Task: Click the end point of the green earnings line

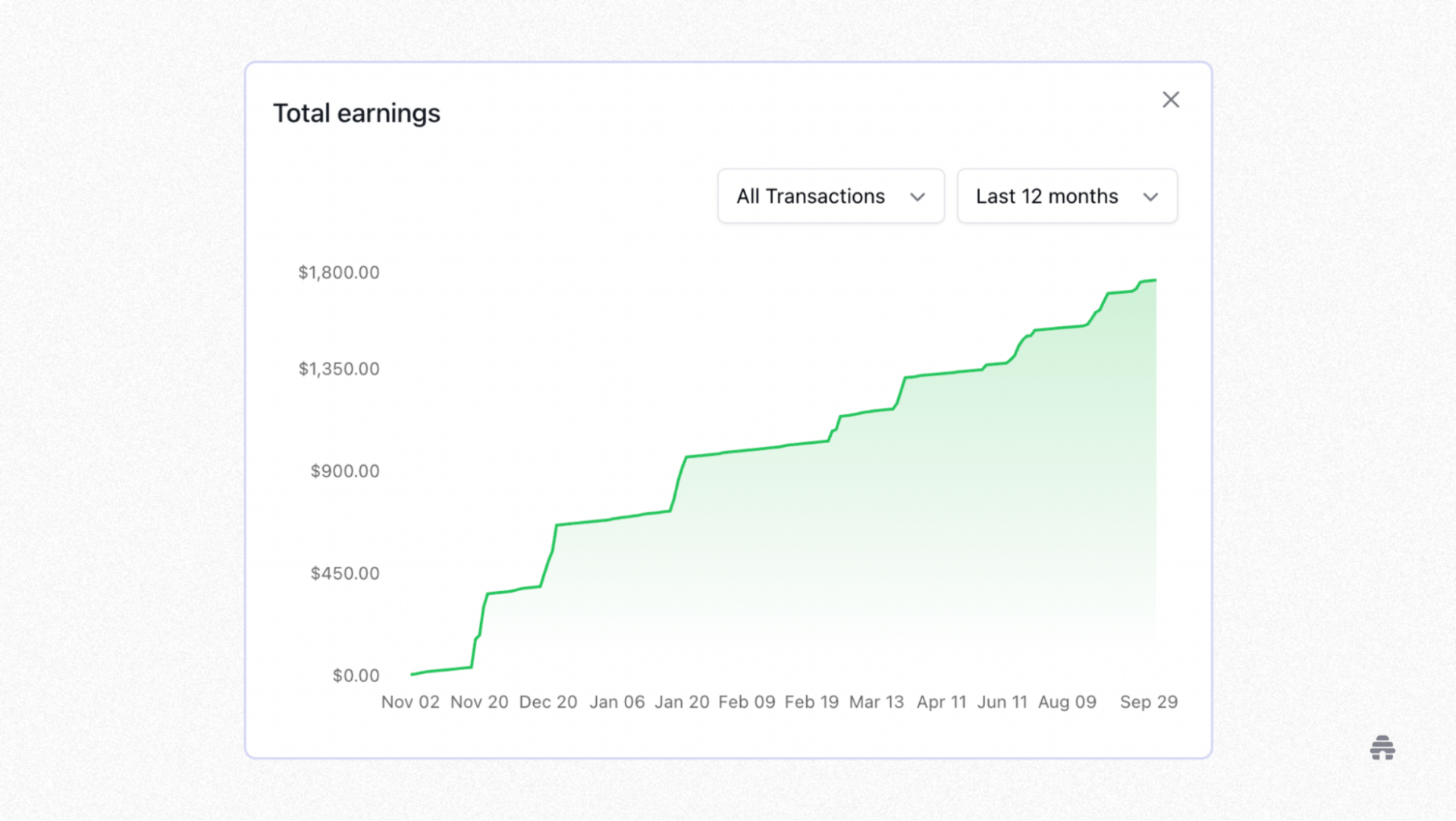Action: pos(1155,281)
